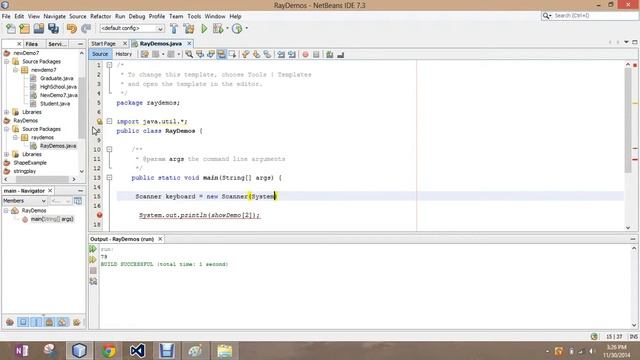Open OneNote from the Windows taskbar
The image size is (640, 360).
(21, 351)
